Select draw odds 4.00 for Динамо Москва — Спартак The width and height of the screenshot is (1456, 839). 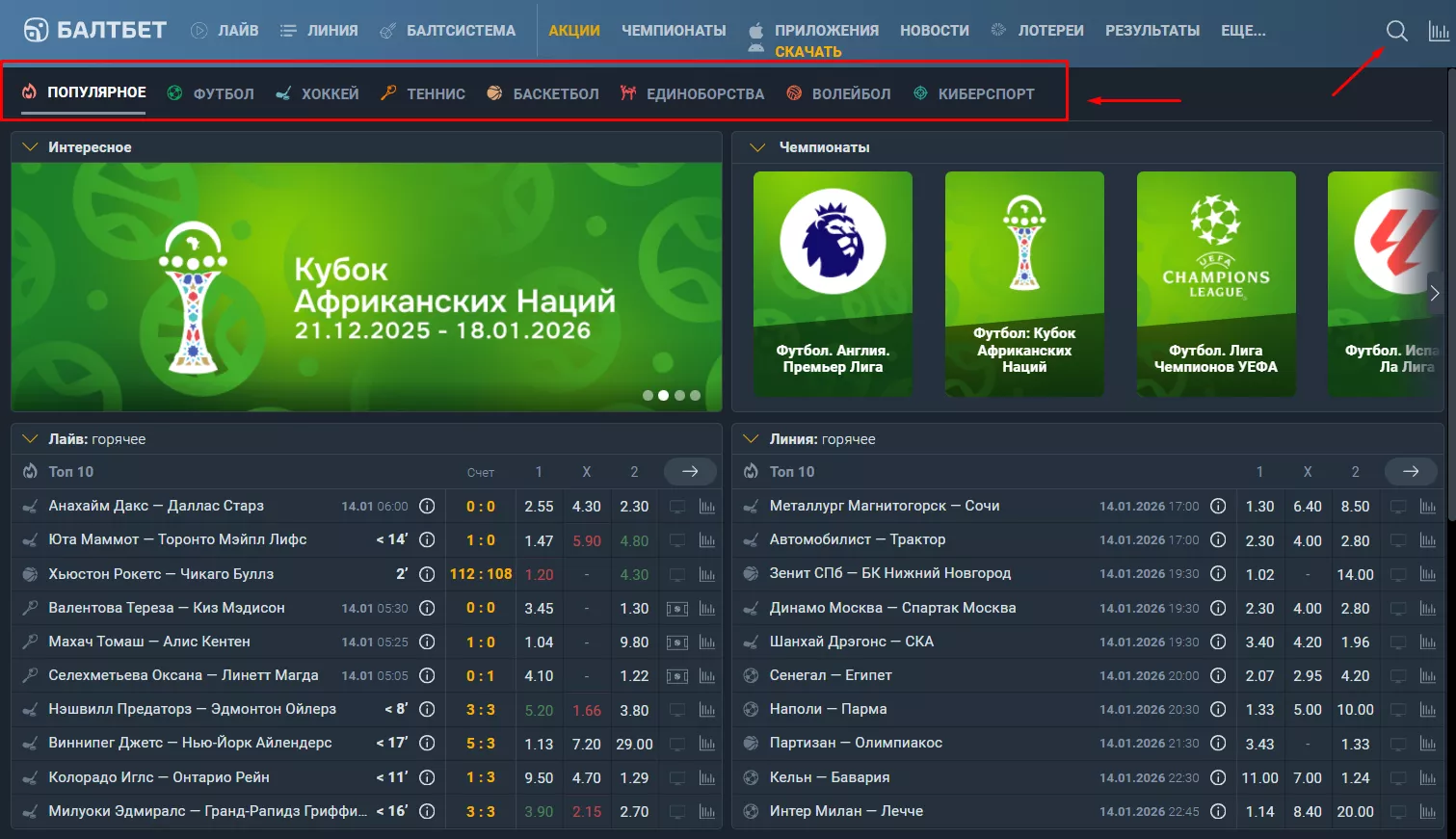[1307, 609]
